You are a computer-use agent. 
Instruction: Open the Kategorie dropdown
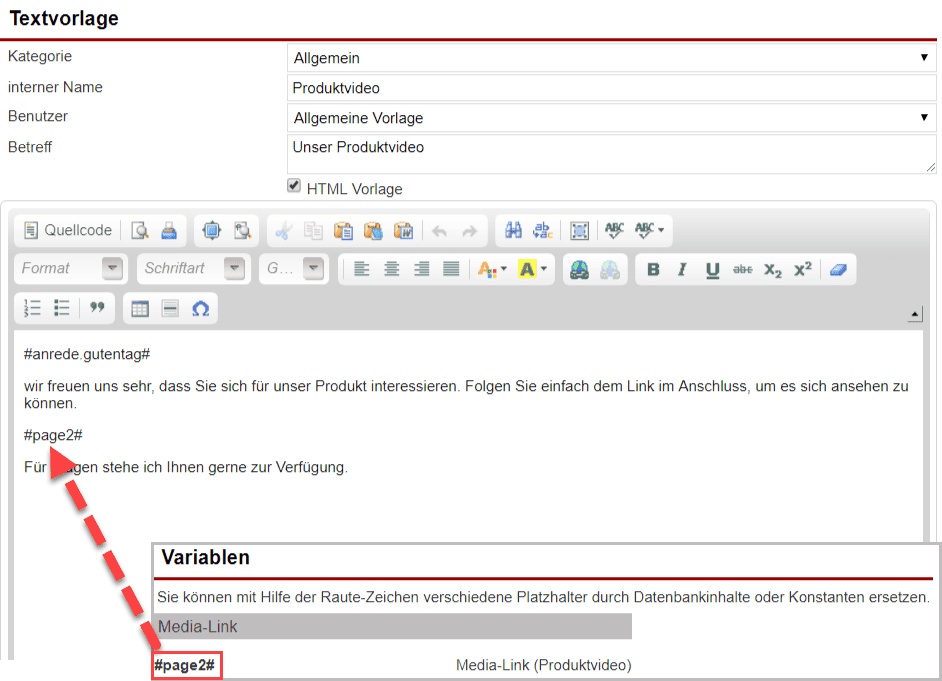coord(611,58)
